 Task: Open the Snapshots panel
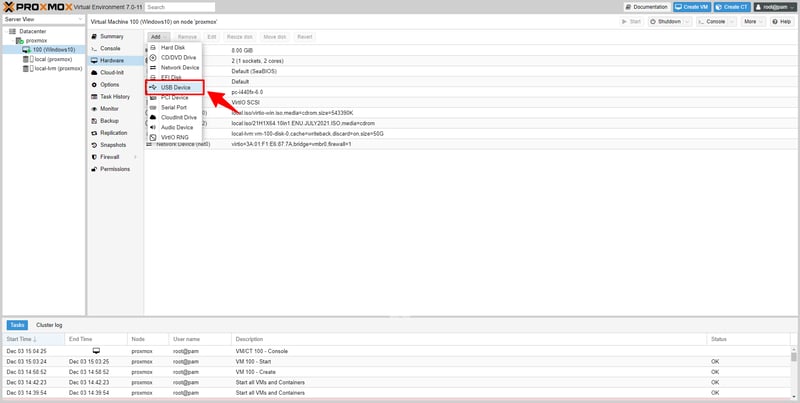[x=113, y=144]
